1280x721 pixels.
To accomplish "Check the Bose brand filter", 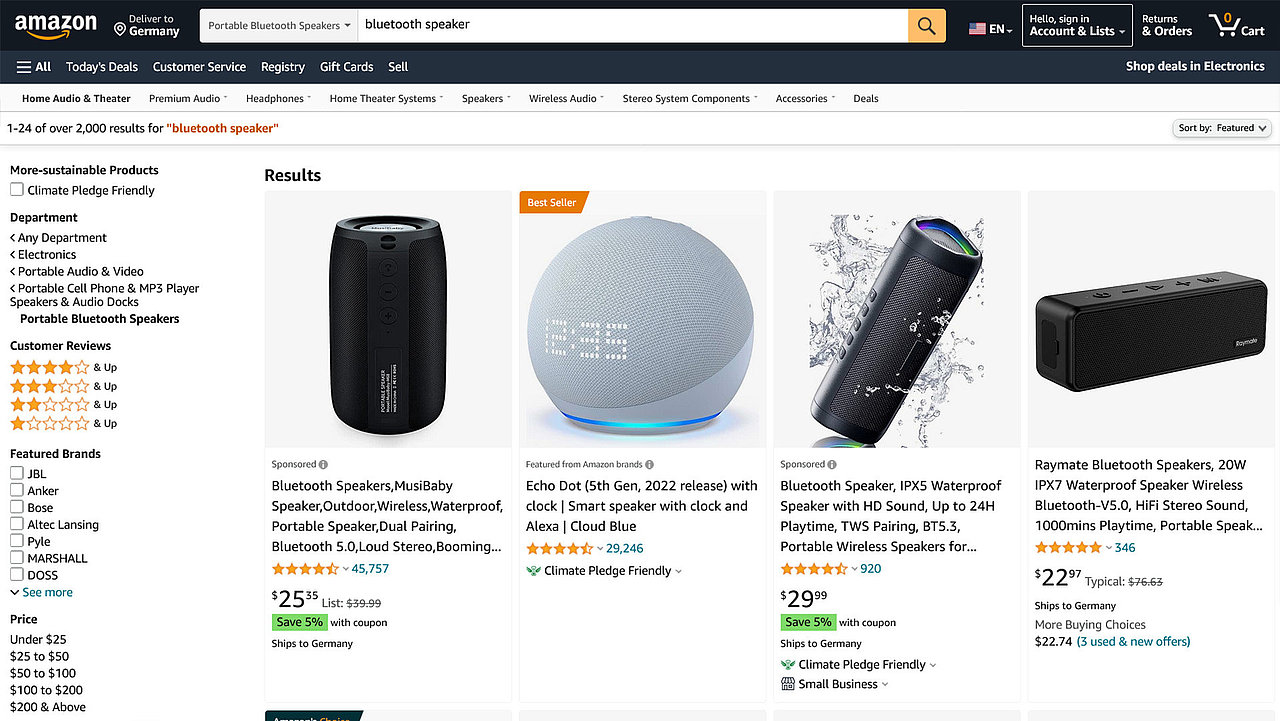I will pyautogui.click(x=16, y=507).
